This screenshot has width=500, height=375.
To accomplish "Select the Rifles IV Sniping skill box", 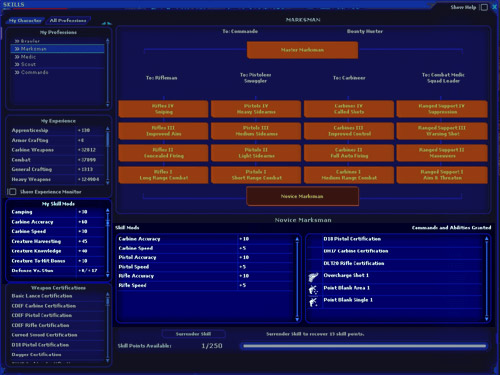I will [x=163, y=109].
